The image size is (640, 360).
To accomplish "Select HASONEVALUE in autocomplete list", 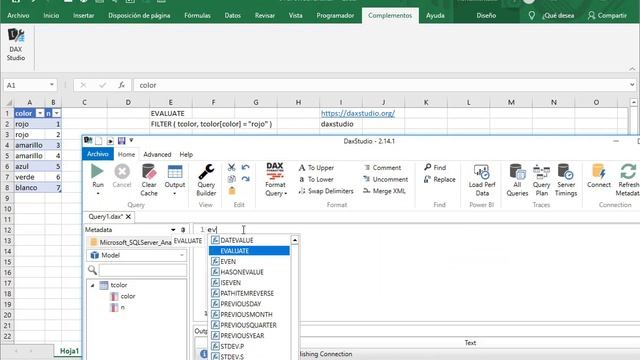I will [249, 272].
